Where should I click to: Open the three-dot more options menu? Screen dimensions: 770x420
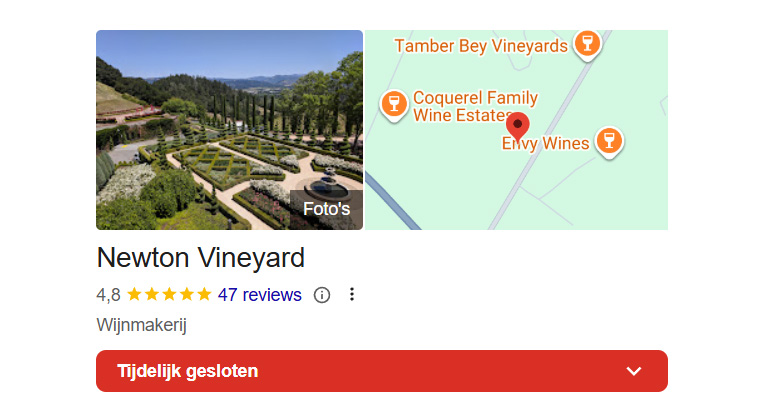[352, 294]
